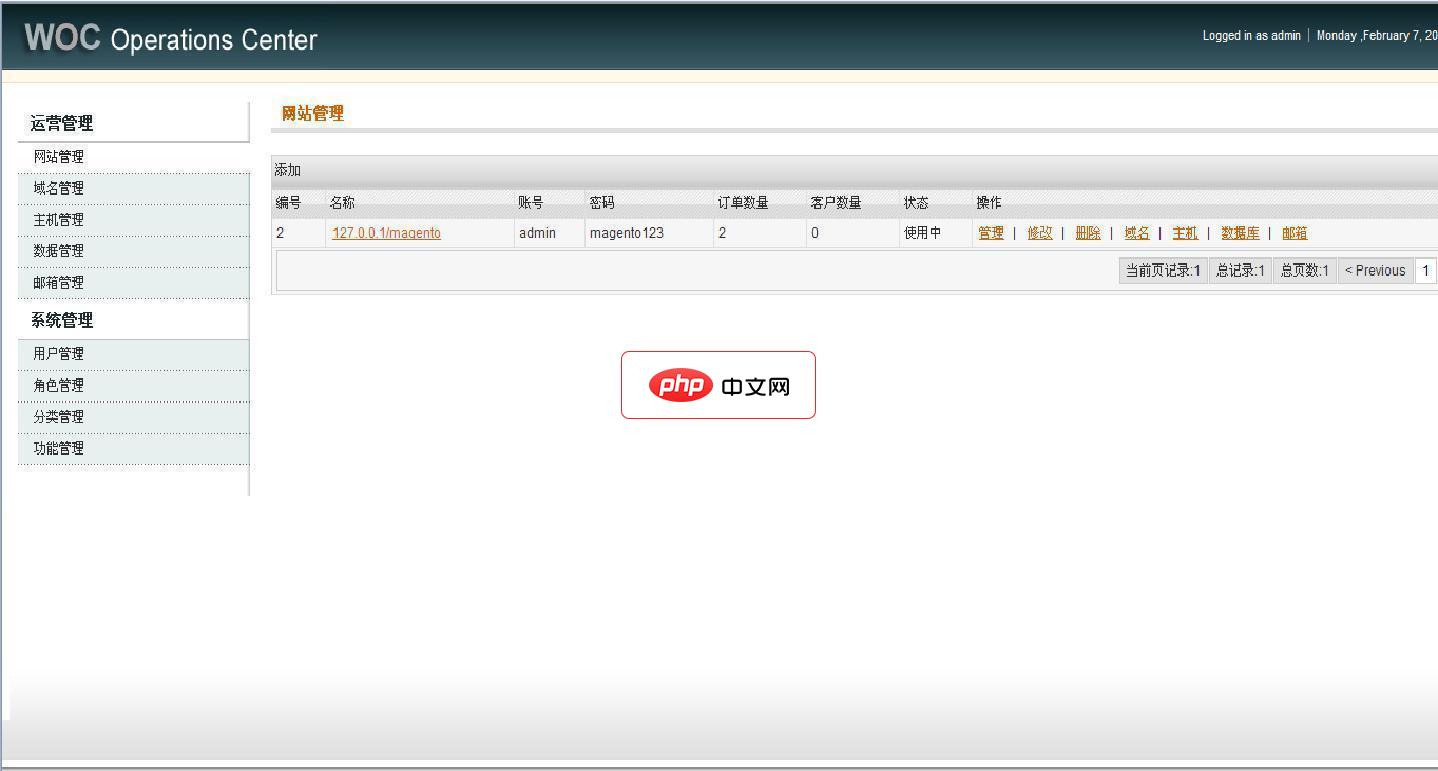Image resolution: width=1438 pixels, height=771 pixels.
Task: Select 主机管理 sidebar item
Action: [x=59, y=220]
